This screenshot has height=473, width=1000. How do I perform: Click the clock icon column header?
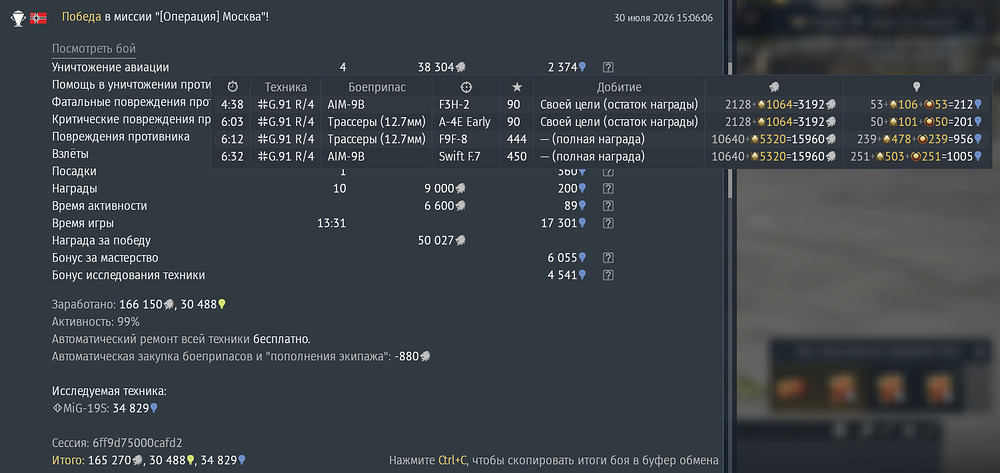(x=232, y=87)
